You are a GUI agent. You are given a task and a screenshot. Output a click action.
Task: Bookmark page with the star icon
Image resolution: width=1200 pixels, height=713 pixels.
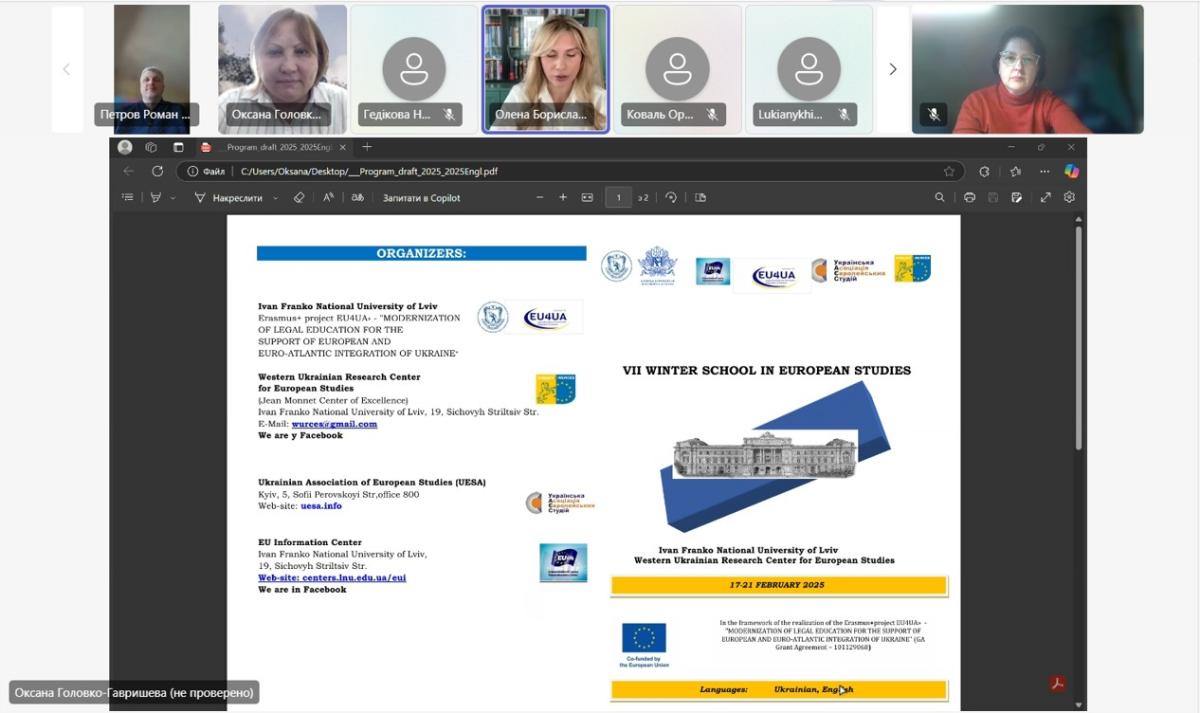[x=949, y=171]
